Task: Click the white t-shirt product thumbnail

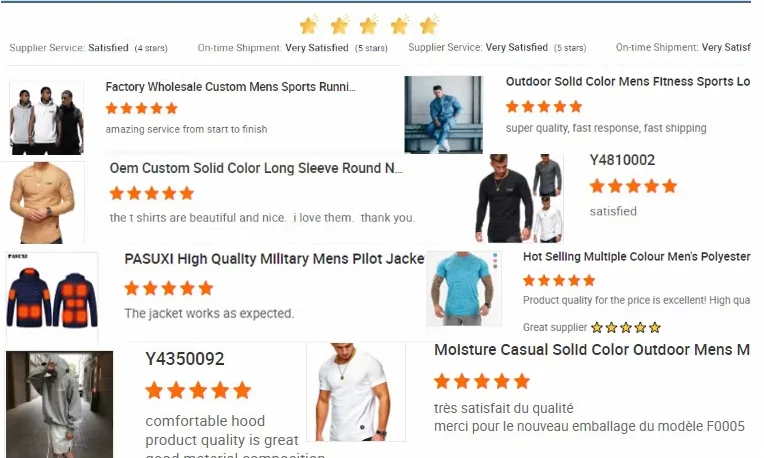Action: tap(356, 392)
